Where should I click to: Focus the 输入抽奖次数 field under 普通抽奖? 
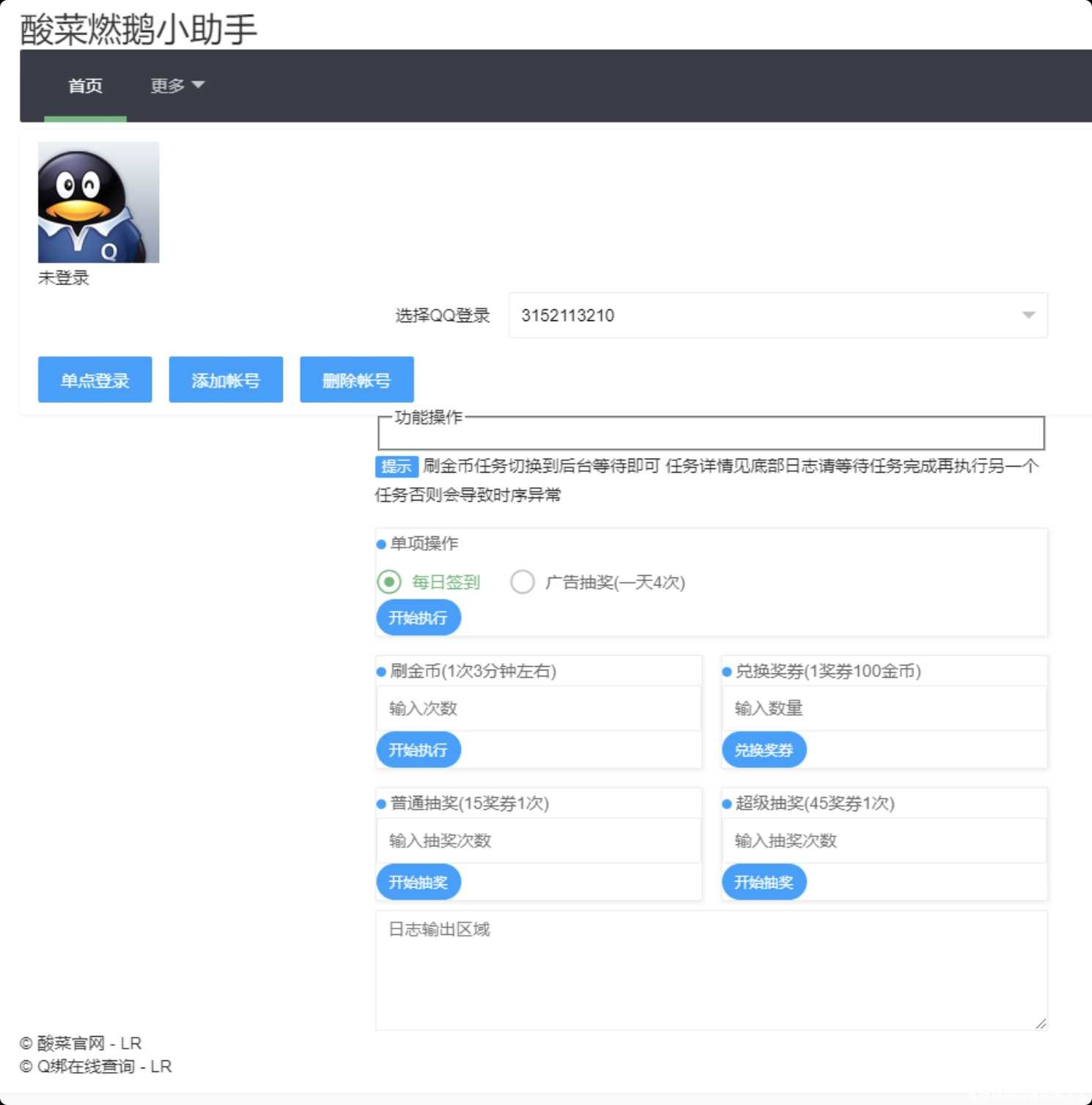coord(539,840)
